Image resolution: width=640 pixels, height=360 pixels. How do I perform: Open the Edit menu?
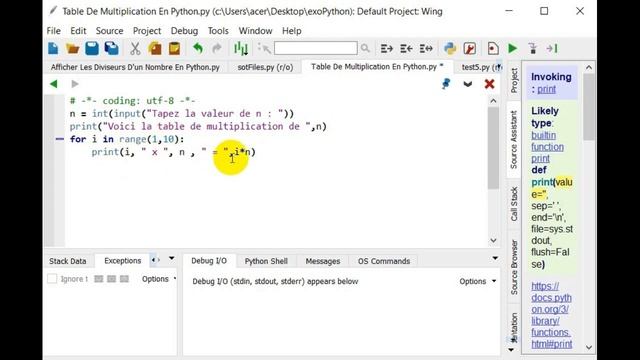coord(78,31)
